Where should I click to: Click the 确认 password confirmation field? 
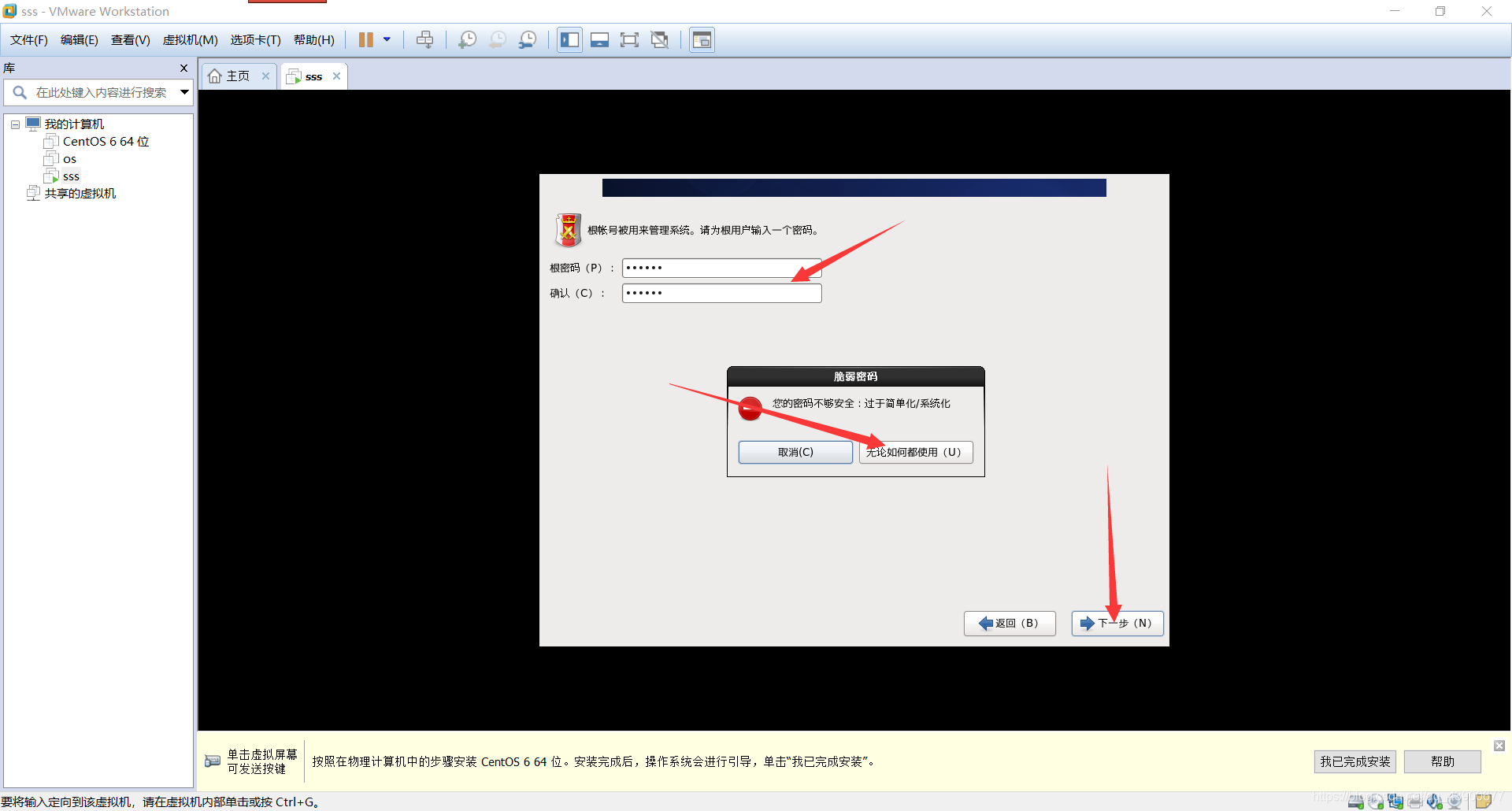(721, 293)
